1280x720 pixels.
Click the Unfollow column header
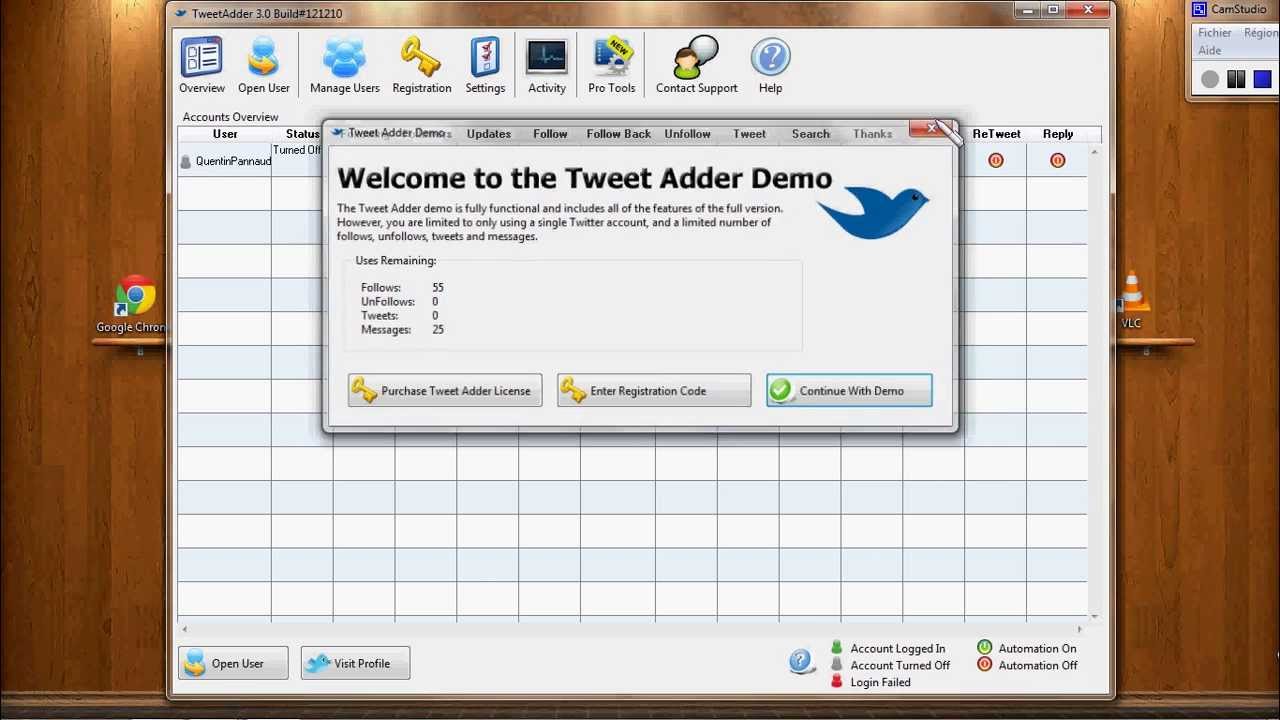pos(688,134)
